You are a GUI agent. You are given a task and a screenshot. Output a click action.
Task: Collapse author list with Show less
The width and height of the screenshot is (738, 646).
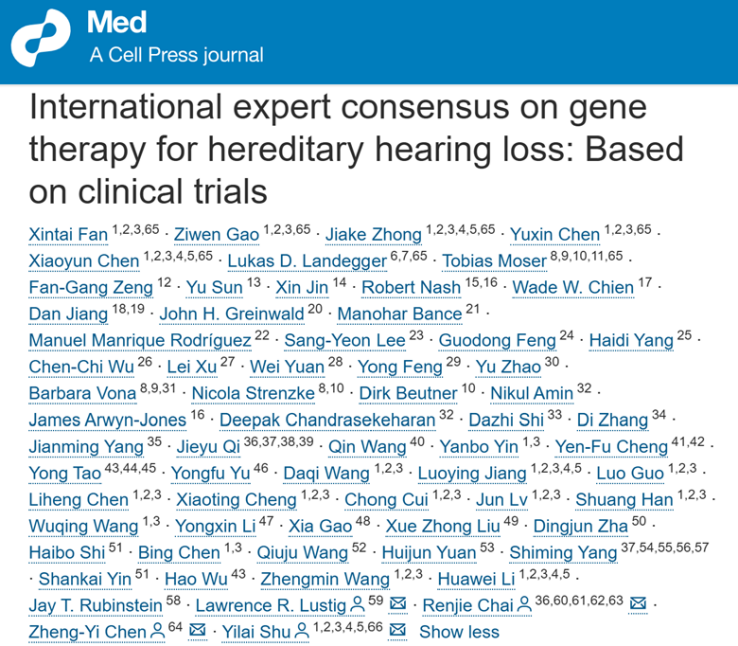458,631
